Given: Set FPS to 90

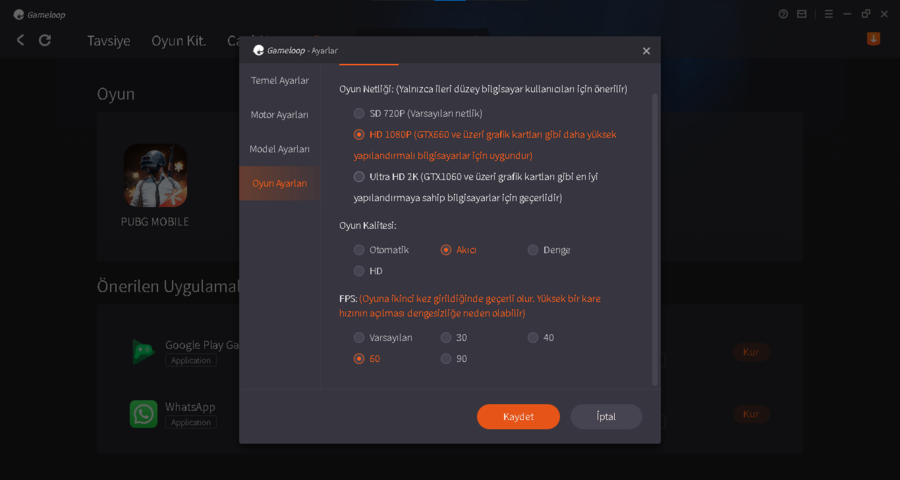Looking at the screenshot, I should [x=446, y=359].
